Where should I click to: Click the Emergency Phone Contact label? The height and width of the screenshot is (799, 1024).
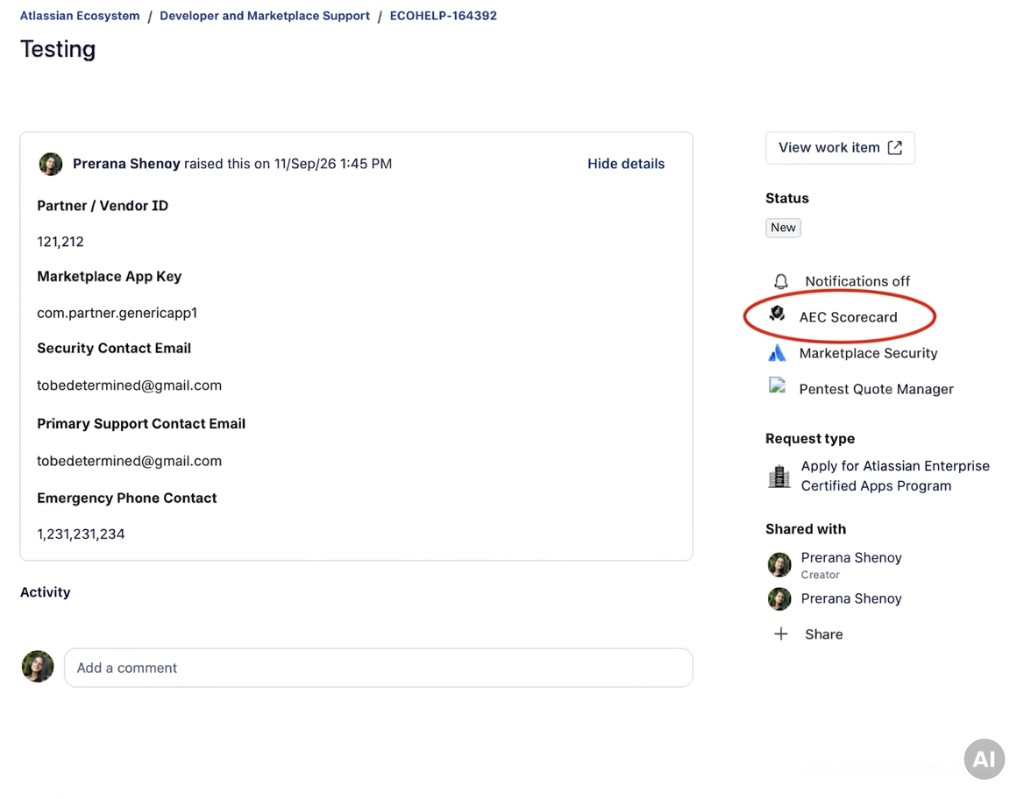(x=127, y=498)
